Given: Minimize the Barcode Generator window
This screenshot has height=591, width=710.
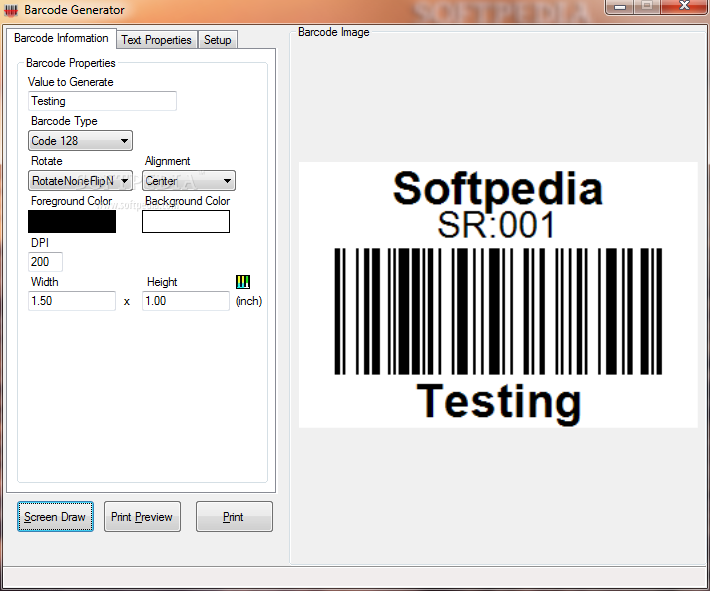Looking at the screenshot, I should coord(620,7).
